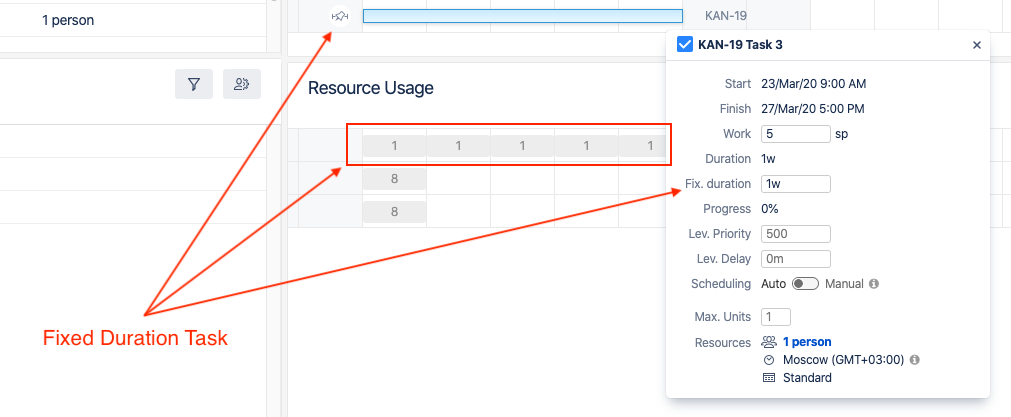Click the Max. Units field
The height and width of the screenshot is (417, 1011).
pos(775,317)
